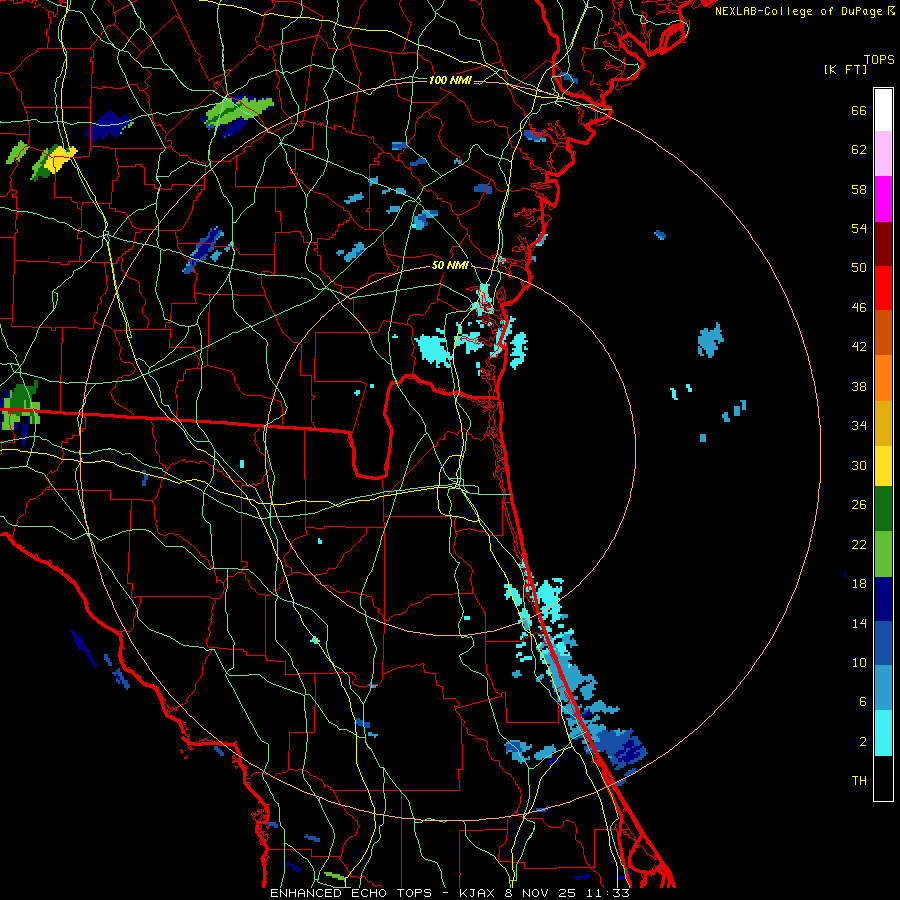
Task: Click the cyan legend swatch
Action: [x=883, y=733]
